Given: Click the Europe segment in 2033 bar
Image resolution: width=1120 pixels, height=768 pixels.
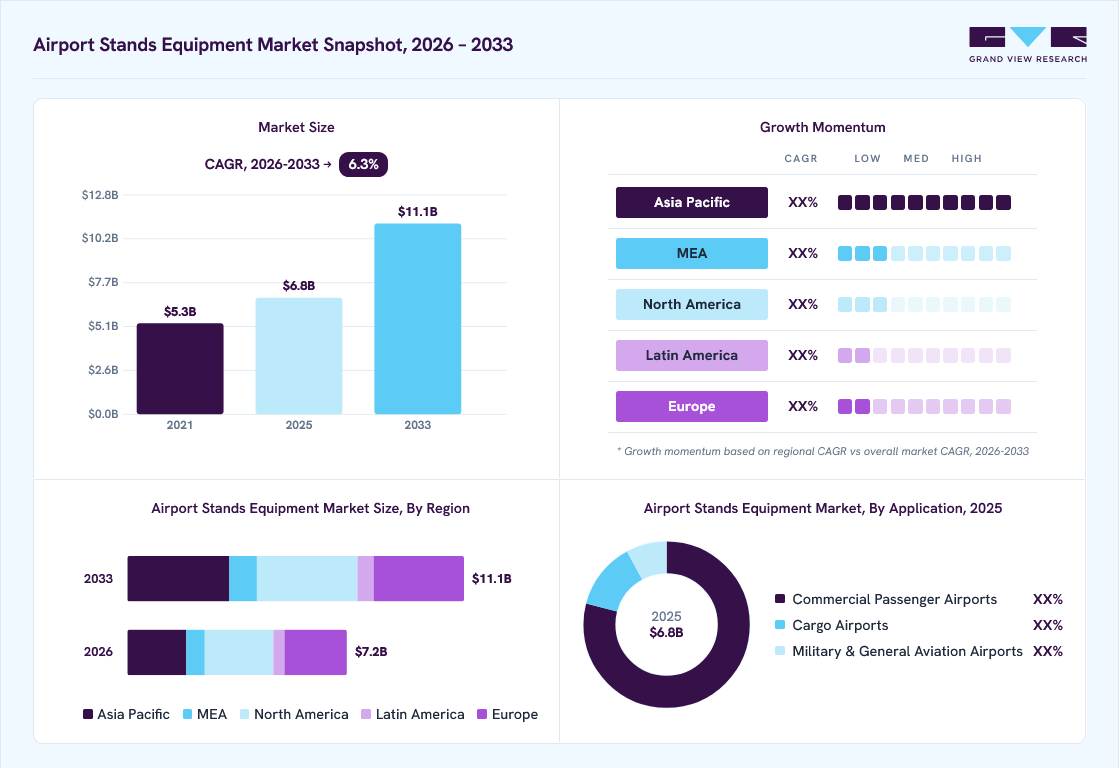Looking at the screenshot, I should [419, 579].
